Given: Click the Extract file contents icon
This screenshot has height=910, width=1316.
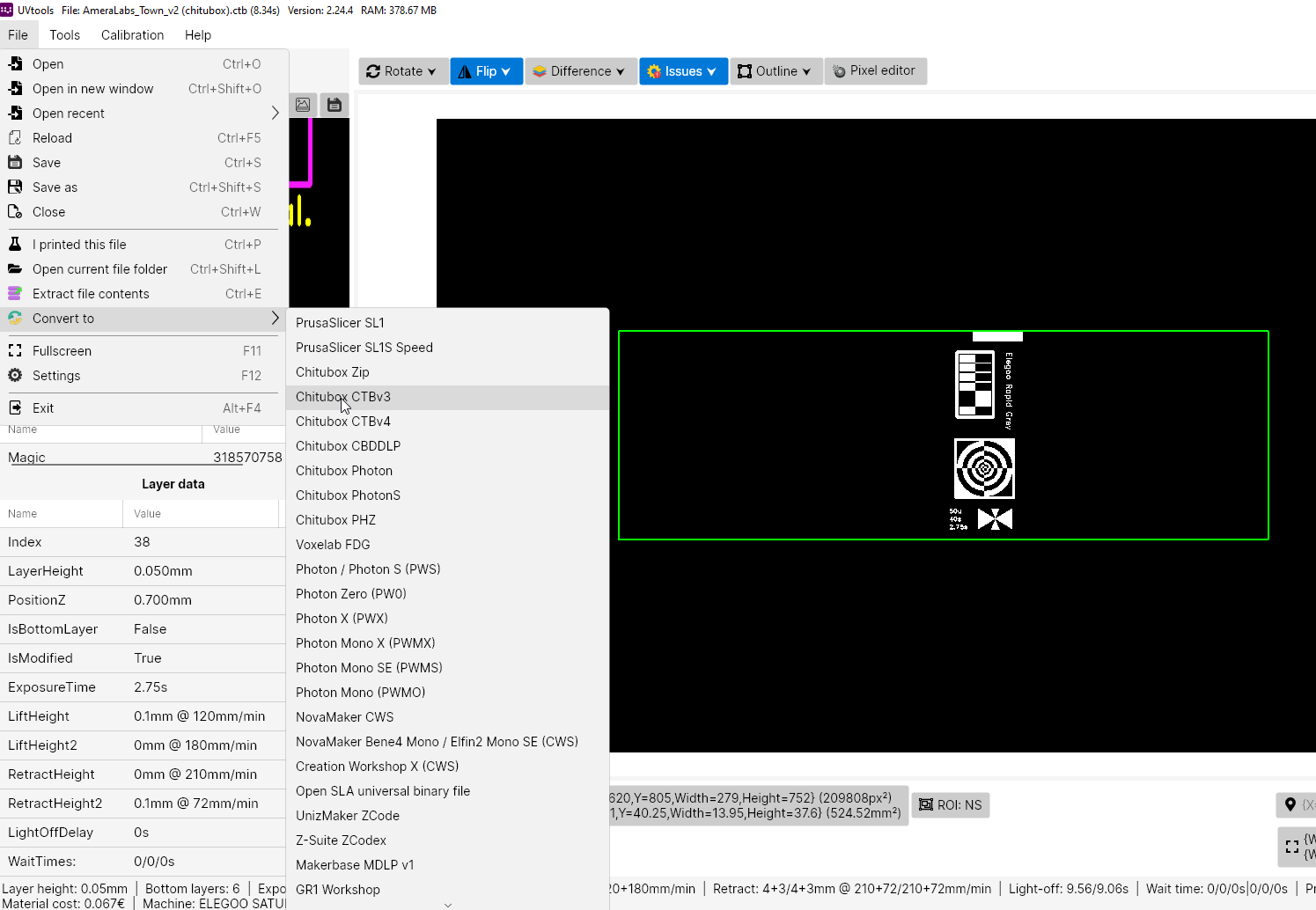Looking at the screenshot, I should click(x=15, y=293).
